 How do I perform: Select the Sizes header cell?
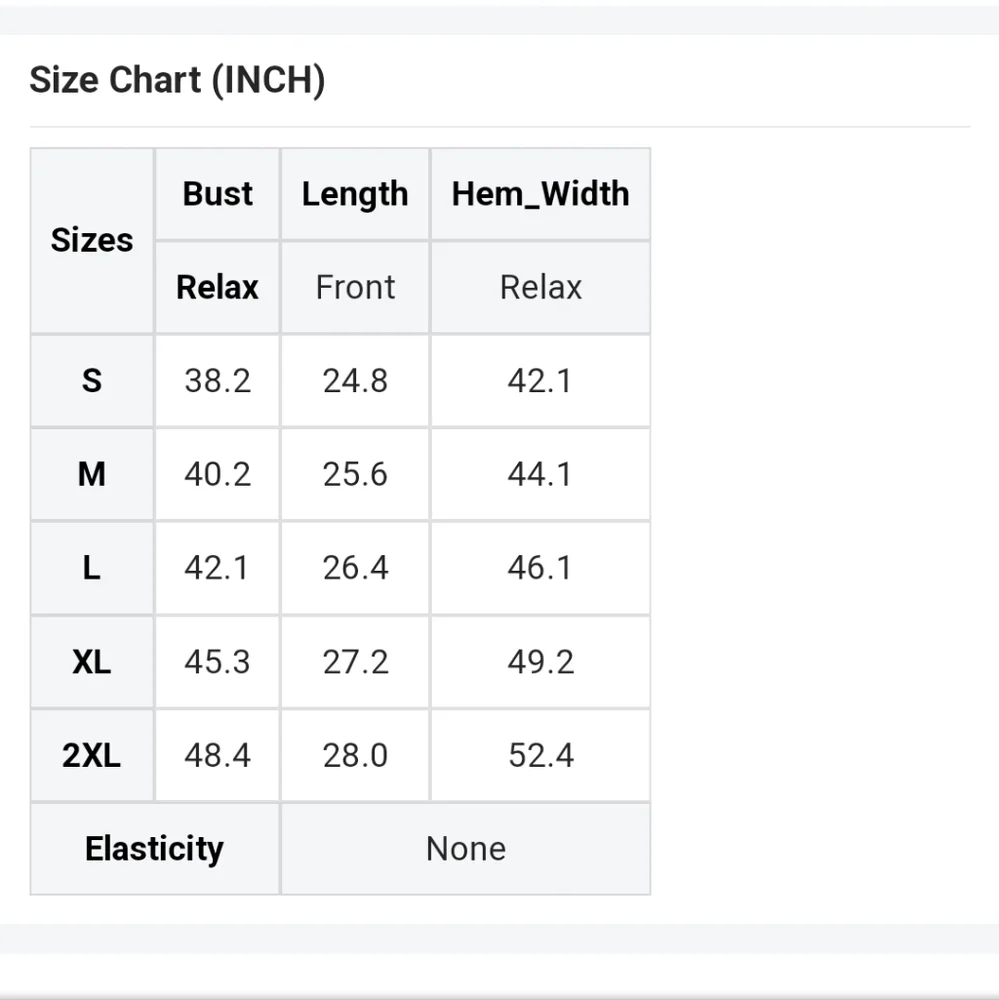coord(92,240)
